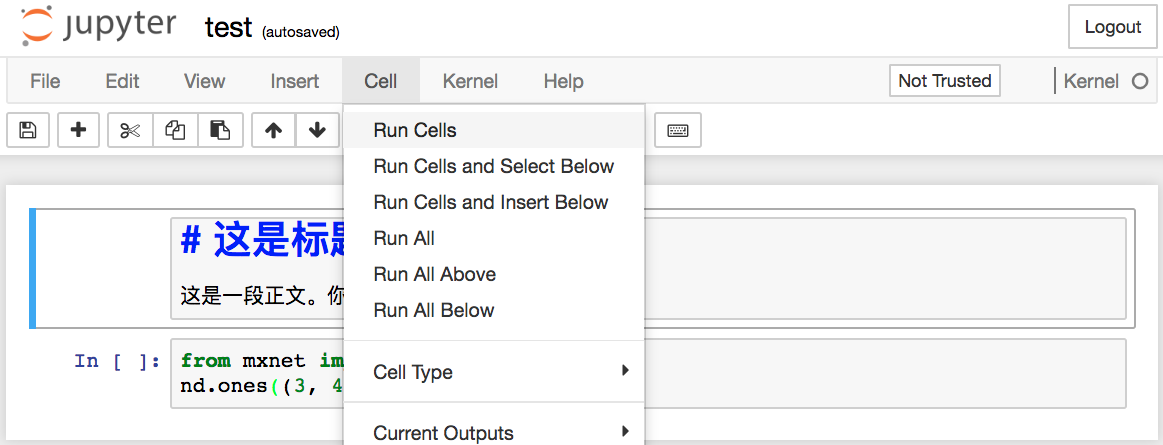Viewport: 1163px width, 445px height.
Task: Cut selected cells with scissors icon
Action: coord(130,130)
